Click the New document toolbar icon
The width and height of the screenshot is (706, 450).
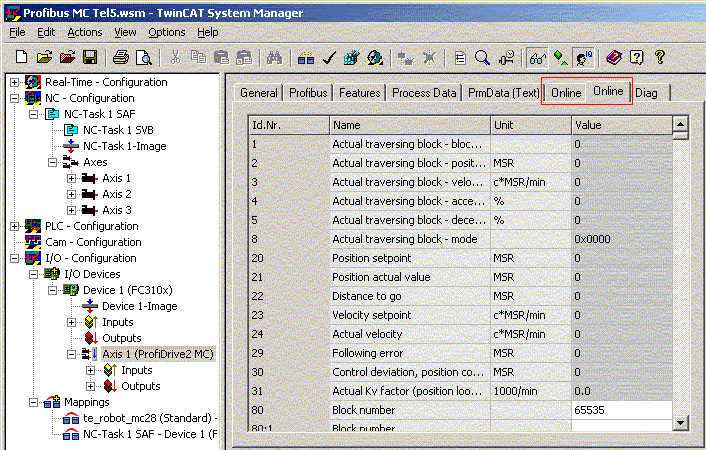coord(21,57)
